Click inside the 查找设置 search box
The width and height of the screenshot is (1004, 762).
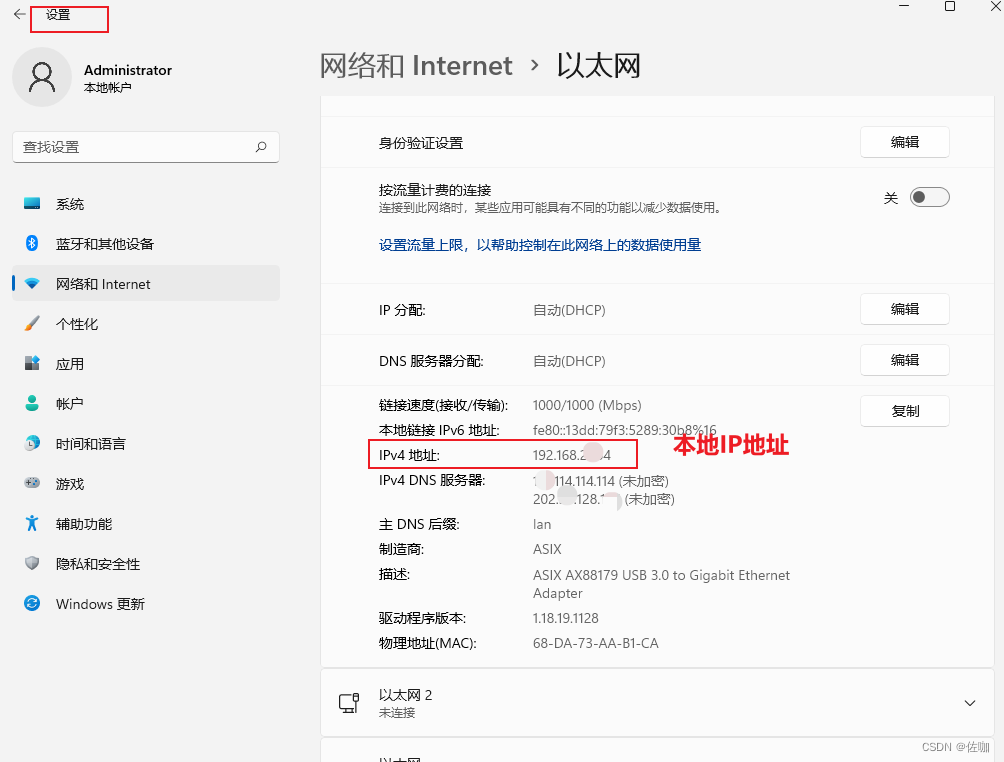[x=145, y=146]
